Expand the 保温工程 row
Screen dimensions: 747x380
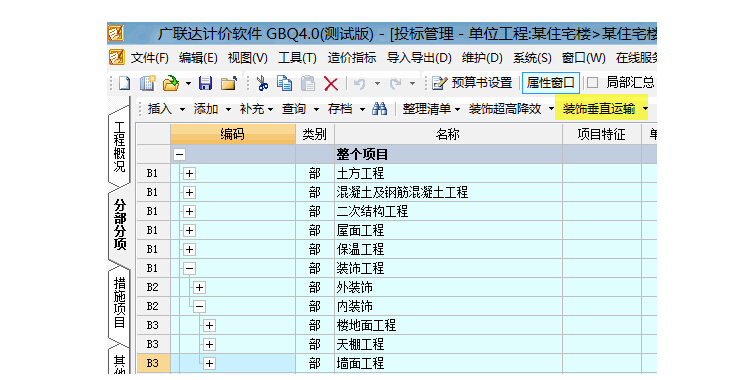tap(189, 250)
